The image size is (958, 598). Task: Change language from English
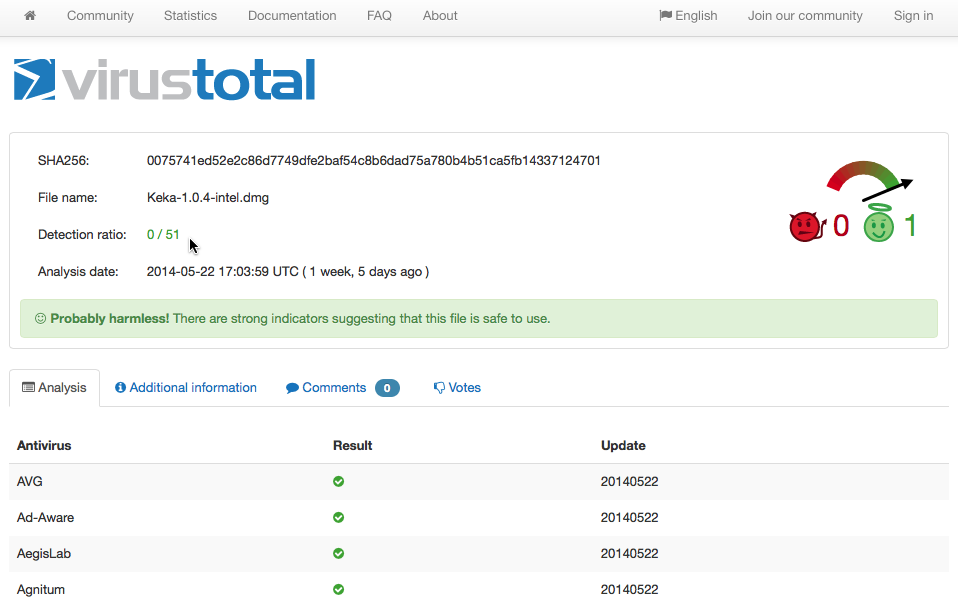point(688,16)
